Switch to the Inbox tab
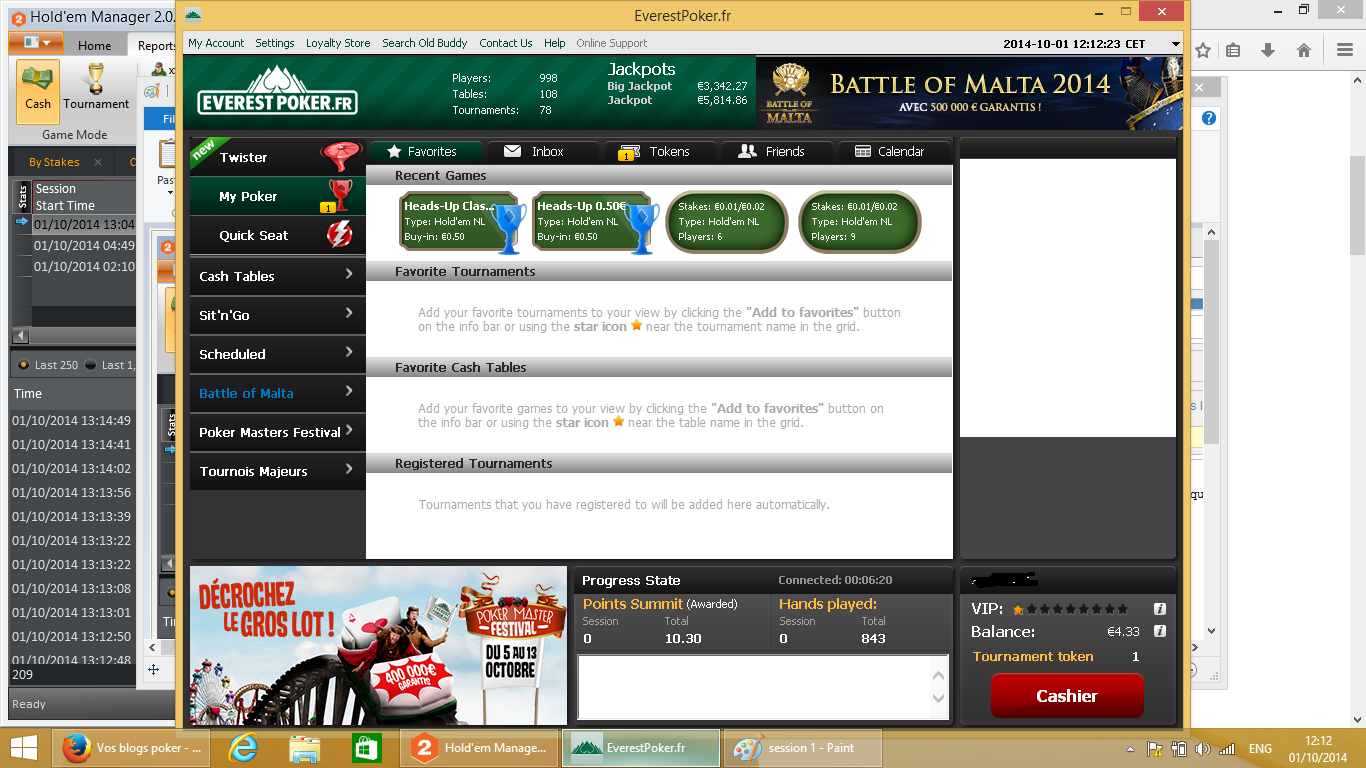The width and height of the screenshot is (1366, 768). point(542,151)
